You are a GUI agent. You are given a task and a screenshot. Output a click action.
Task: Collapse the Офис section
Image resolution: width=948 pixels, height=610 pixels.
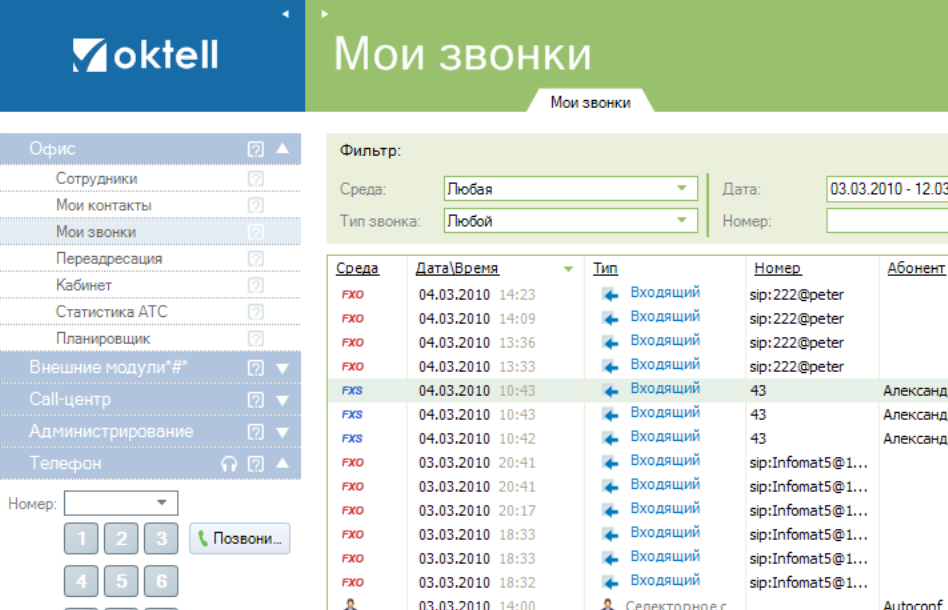tap(282, 149)
